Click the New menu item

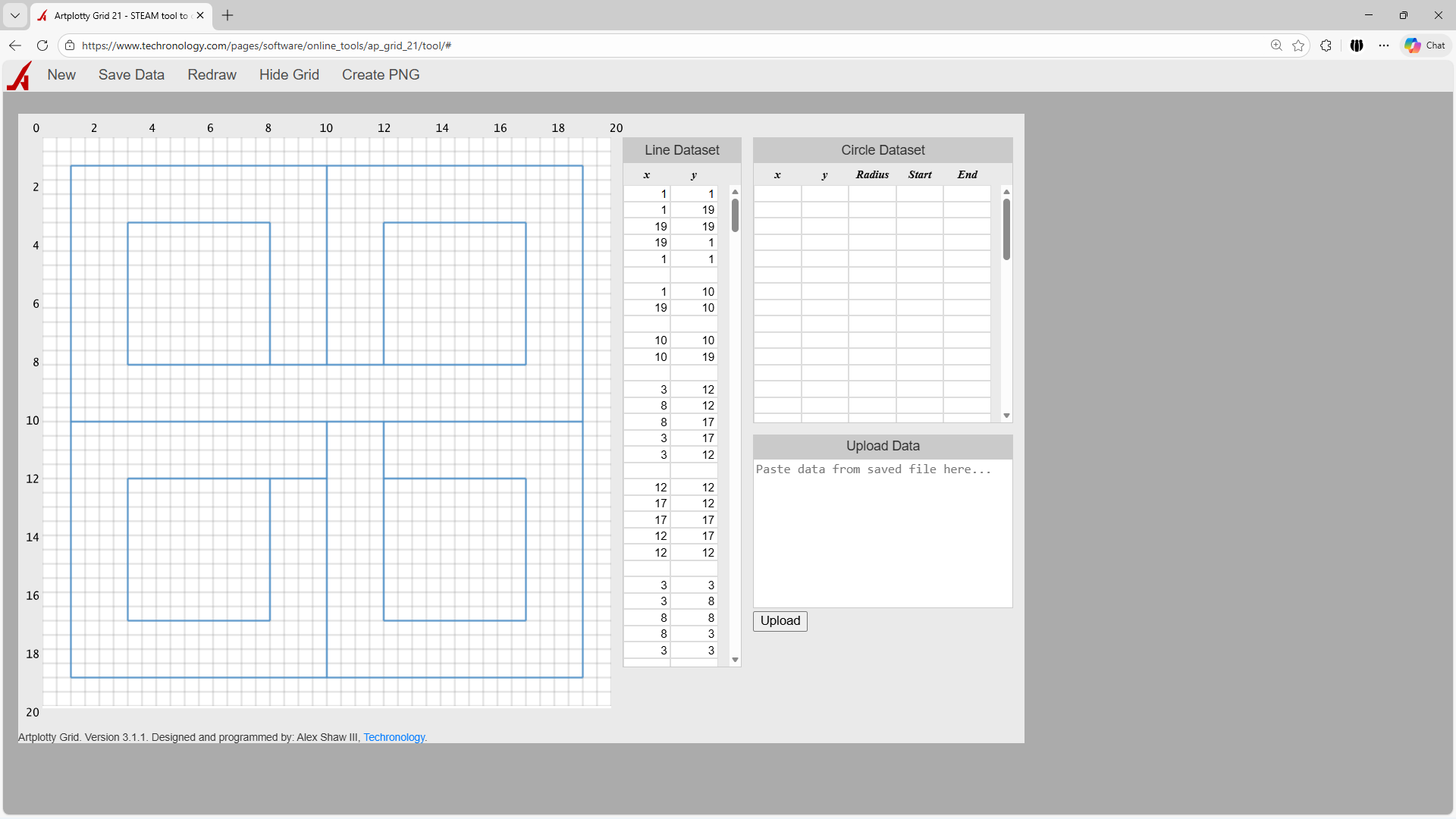[61, 75]
